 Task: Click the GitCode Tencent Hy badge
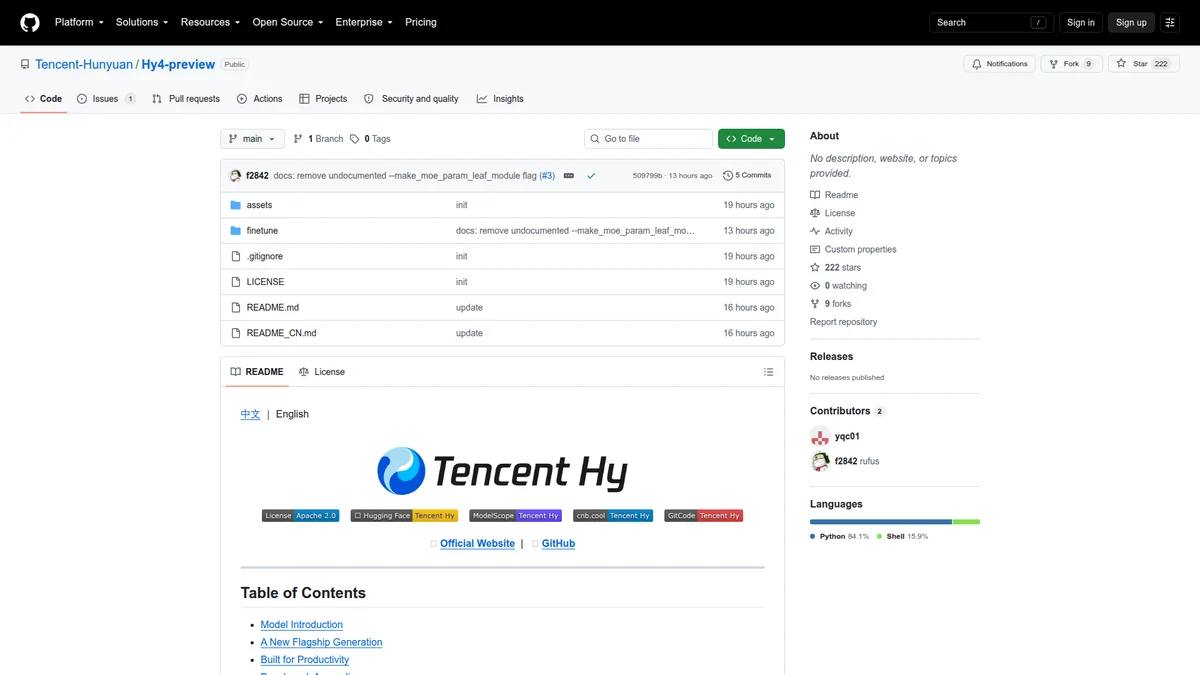[704, 516]
